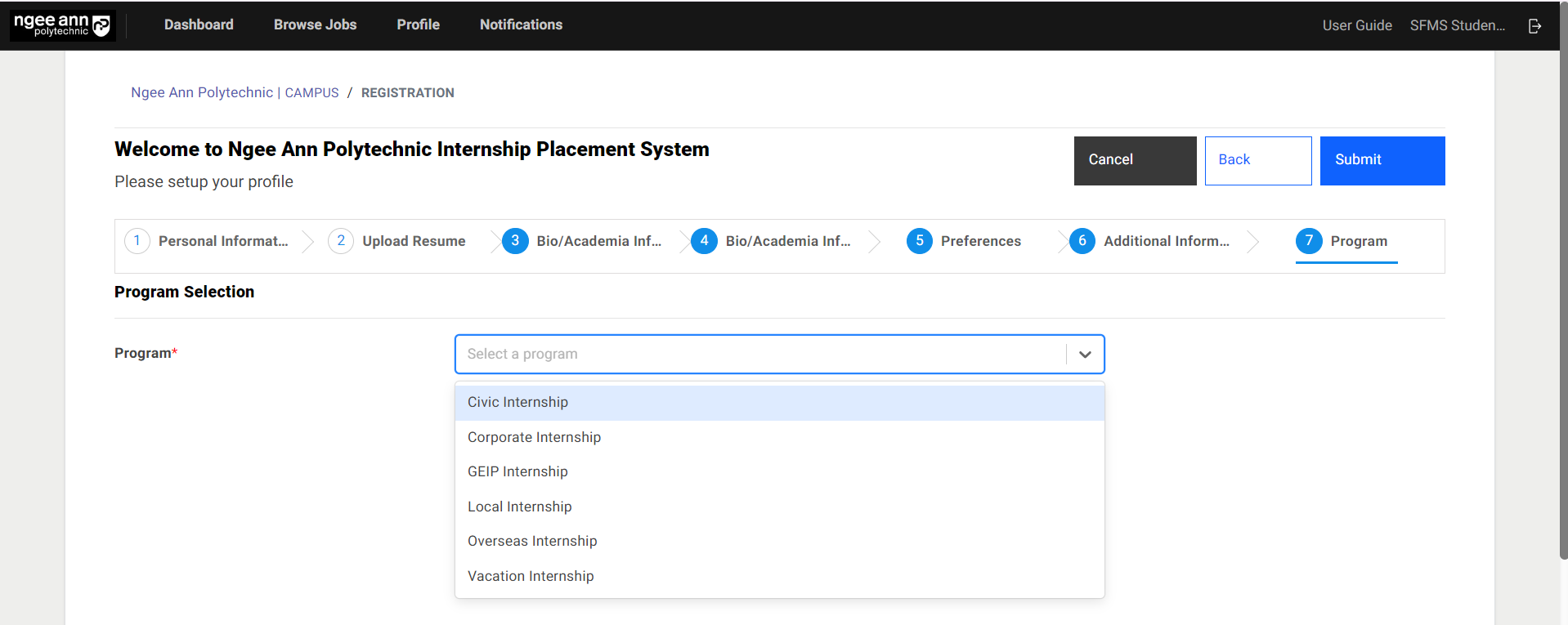Screen dimensions: 1568x625
Task: Click step 3 circle for Bio/Academia Info
Action: pos(515,241)
